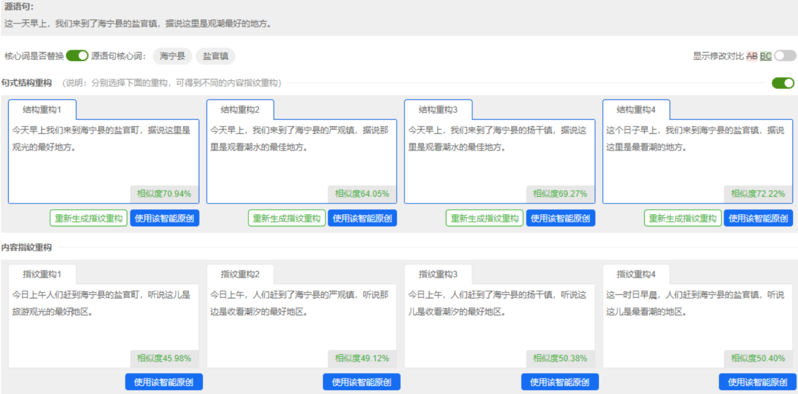Click inside the 结构重构4 rewritten sentence text
The height and width of the screenshot is (394, 798).
[x=696, y=139]
